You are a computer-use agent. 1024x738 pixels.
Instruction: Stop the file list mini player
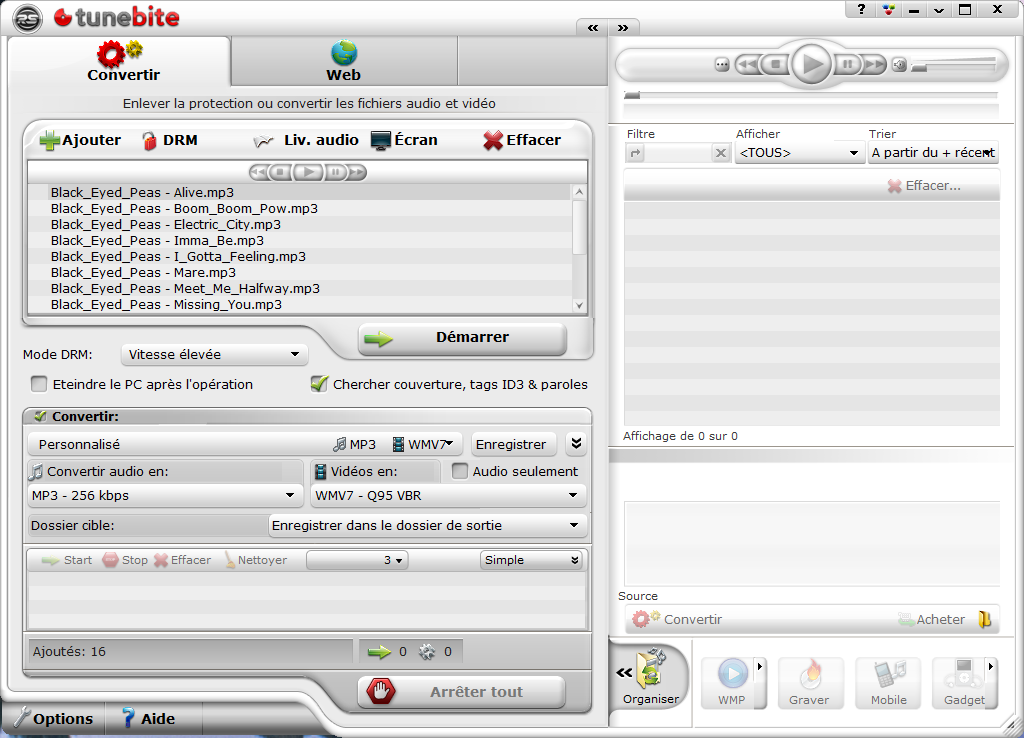point(280,172)
